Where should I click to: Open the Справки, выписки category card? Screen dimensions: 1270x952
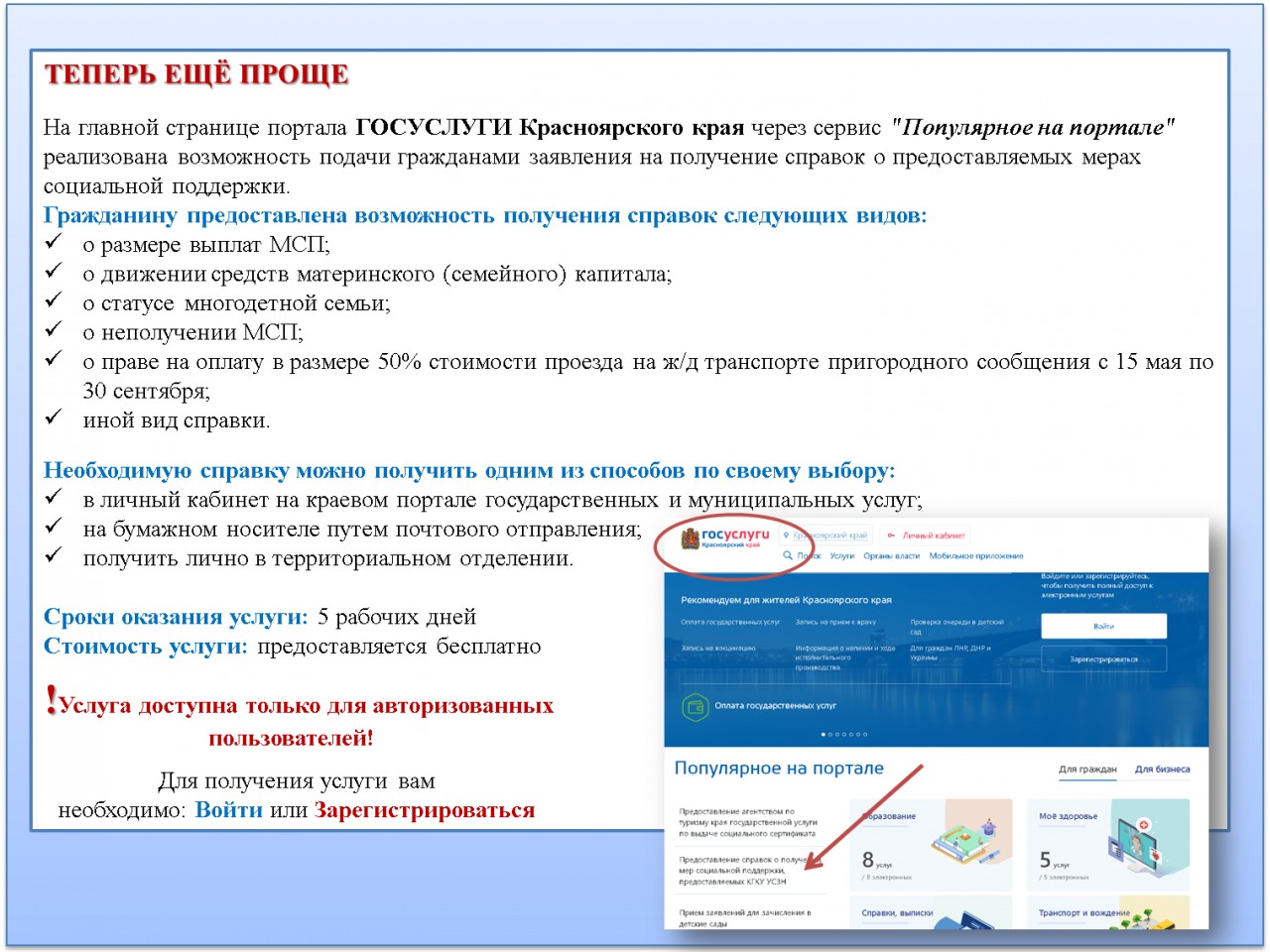click(931, 912)
